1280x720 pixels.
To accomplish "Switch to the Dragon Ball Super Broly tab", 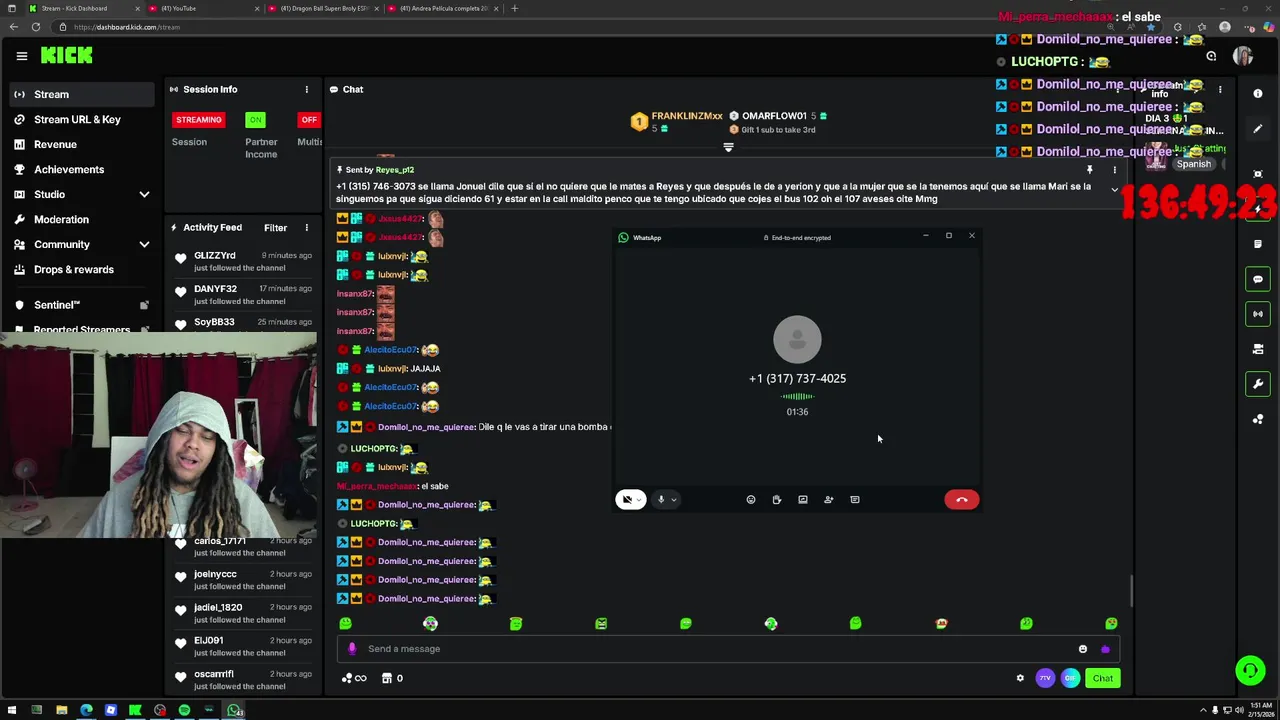I will pyautogui.click(x=322, y=8).
